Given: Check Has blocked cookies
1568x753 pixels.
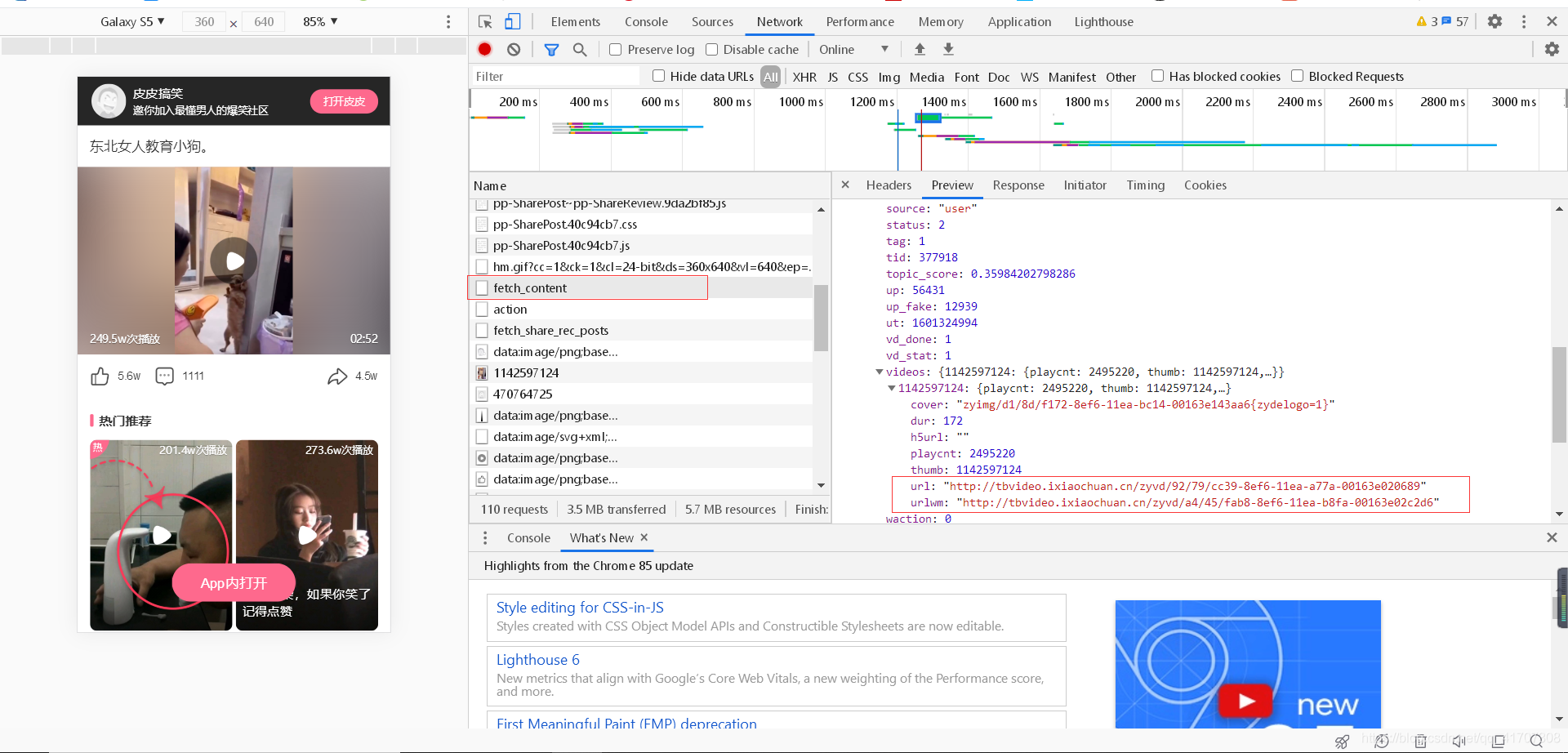Looking at the screenshot, I should point(1157,76).
